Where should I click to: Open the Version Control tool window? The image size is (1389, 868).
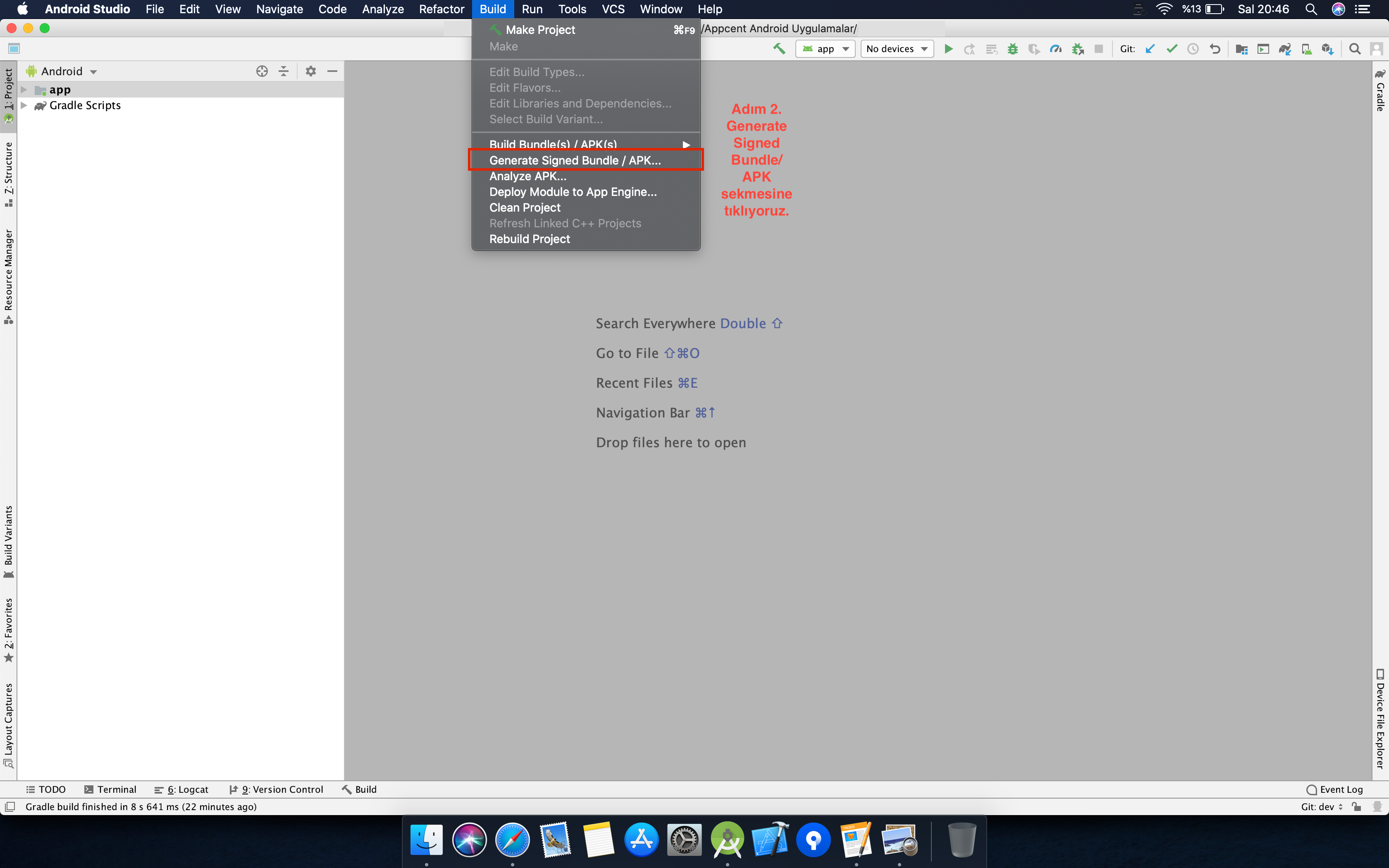coord(276,789)
